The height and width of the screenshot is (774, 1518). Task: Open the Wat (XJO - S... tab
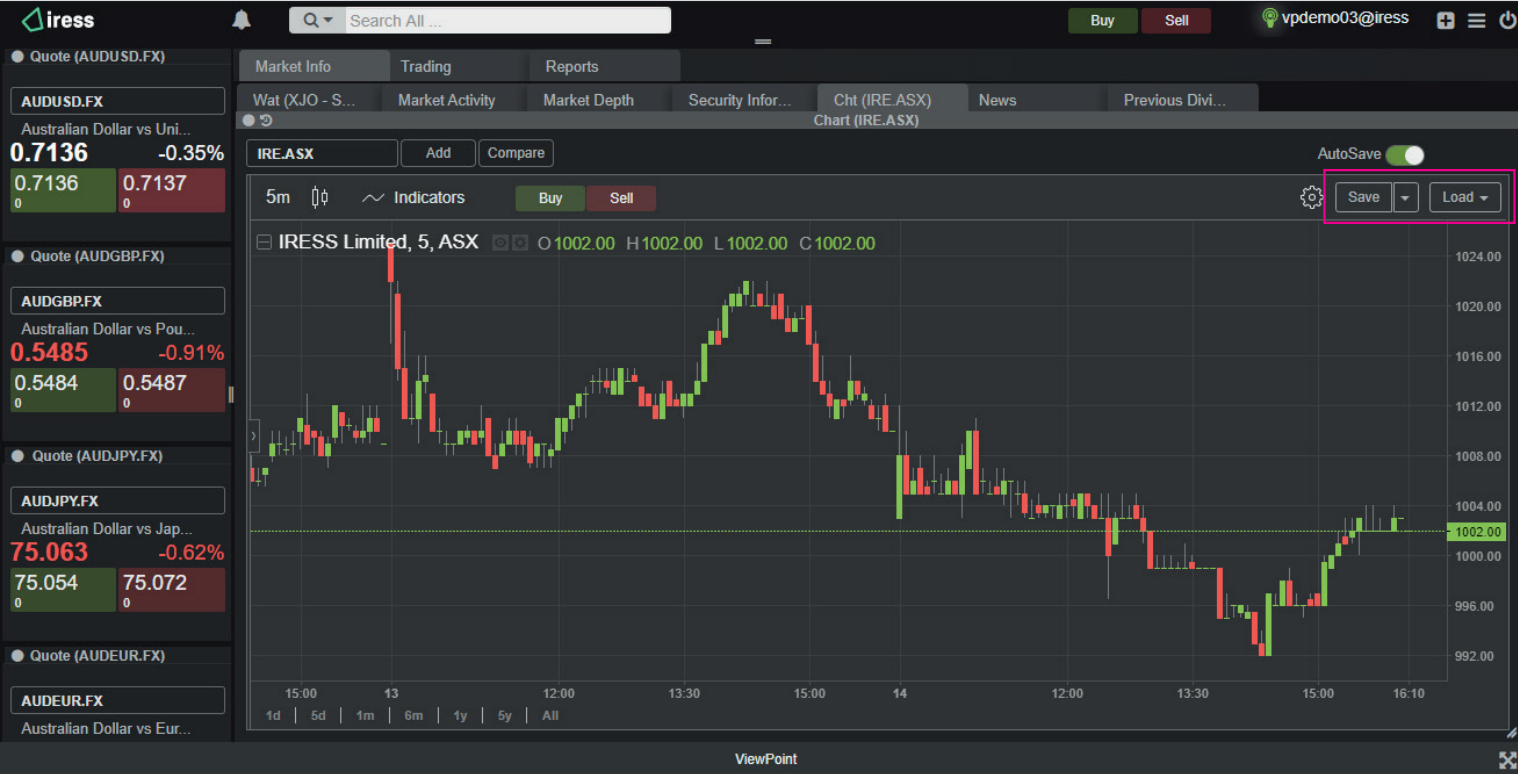pos(310,100)
